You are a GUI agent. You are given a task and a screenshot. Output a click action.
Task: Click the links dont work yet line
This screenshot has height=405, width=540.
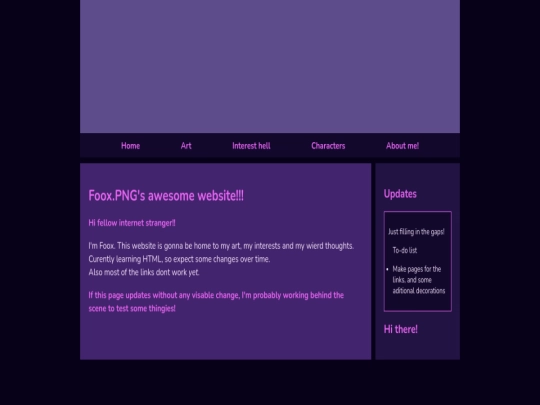pyautogui.click(x=144, y=272)
